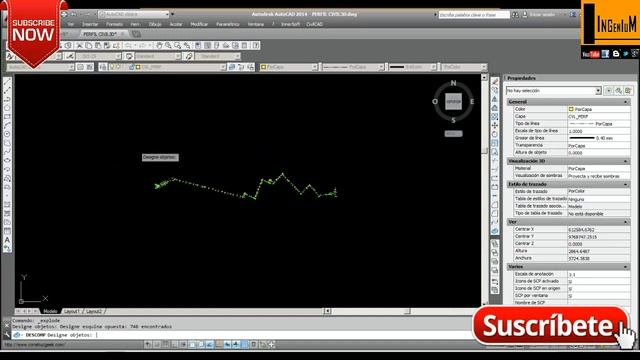Select the Erase tool in modify toolbar
The width and height of the screenshot is (640, 360).
coord(495,82)
